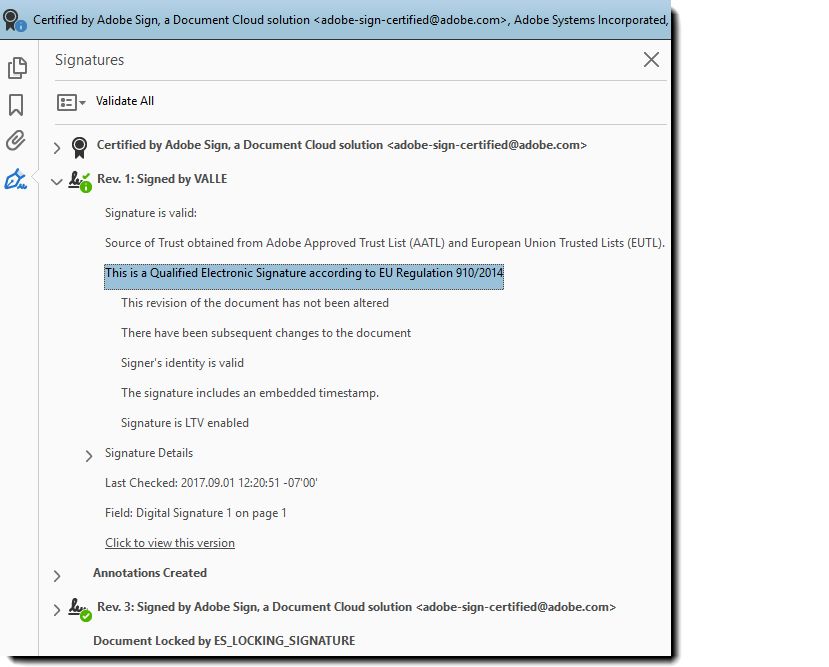
Task: Click certification ribbon icon in blue header bar
Action: pos(13,21)
